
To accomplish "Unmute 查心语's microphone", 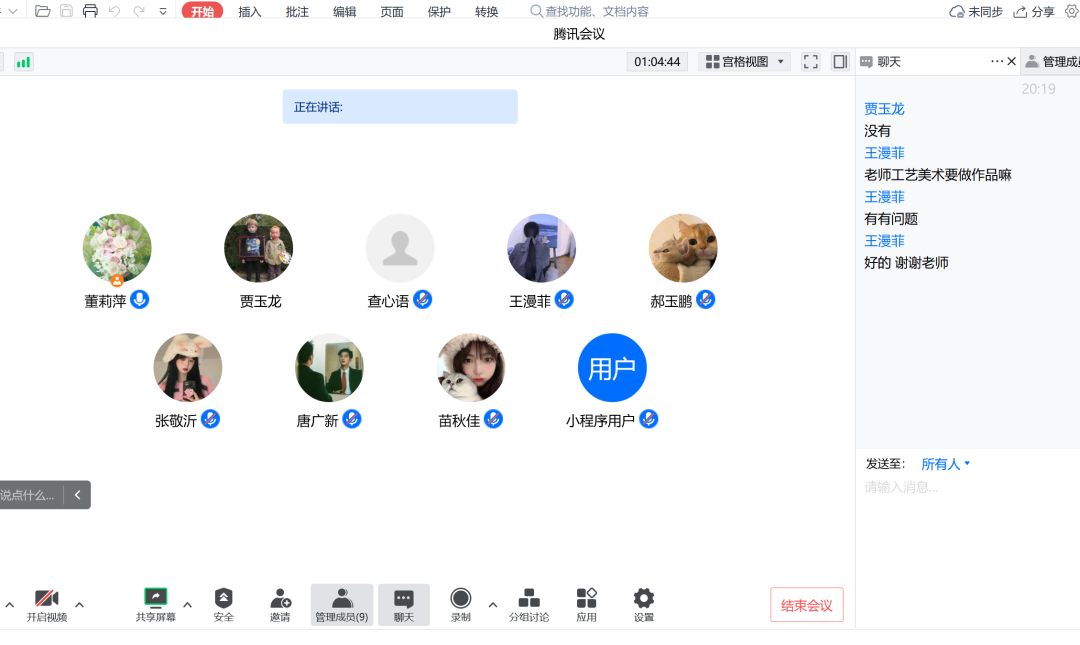I will click(423, 300).
